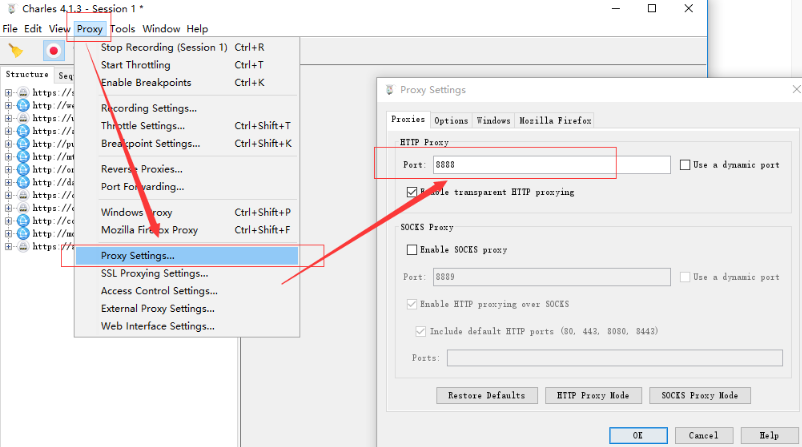Toggle Include default HTTP ports checkbox
The image size is (802, 447).
(x=420, y=331)
